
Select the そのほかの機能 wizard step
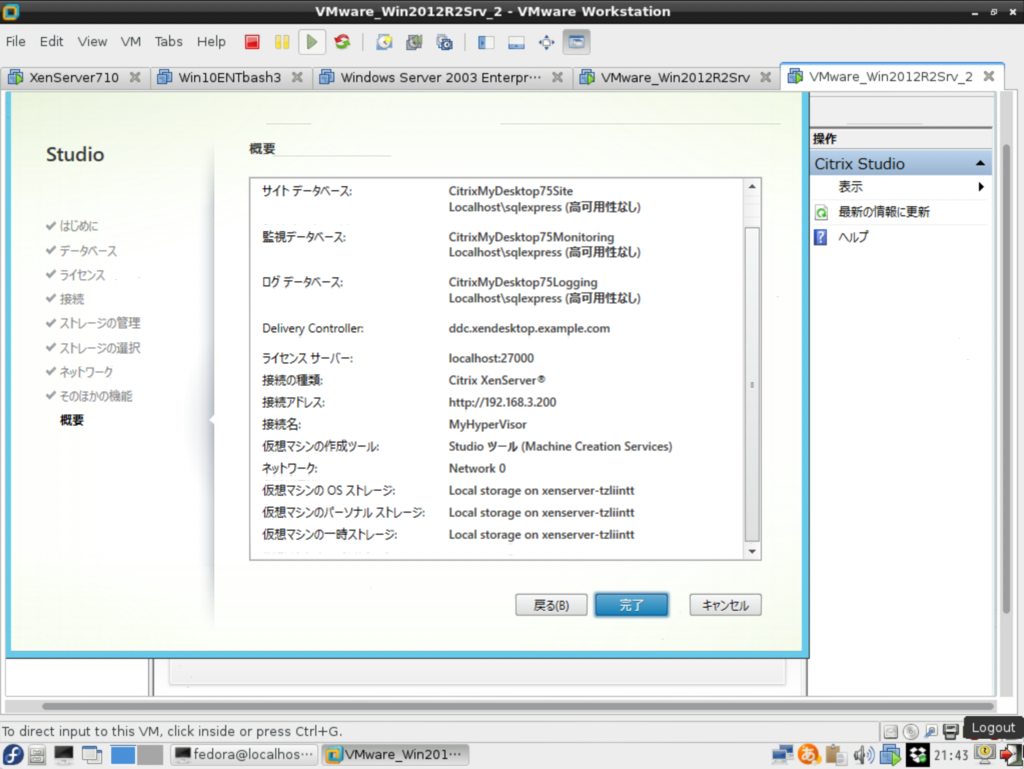tap(96, 396)
